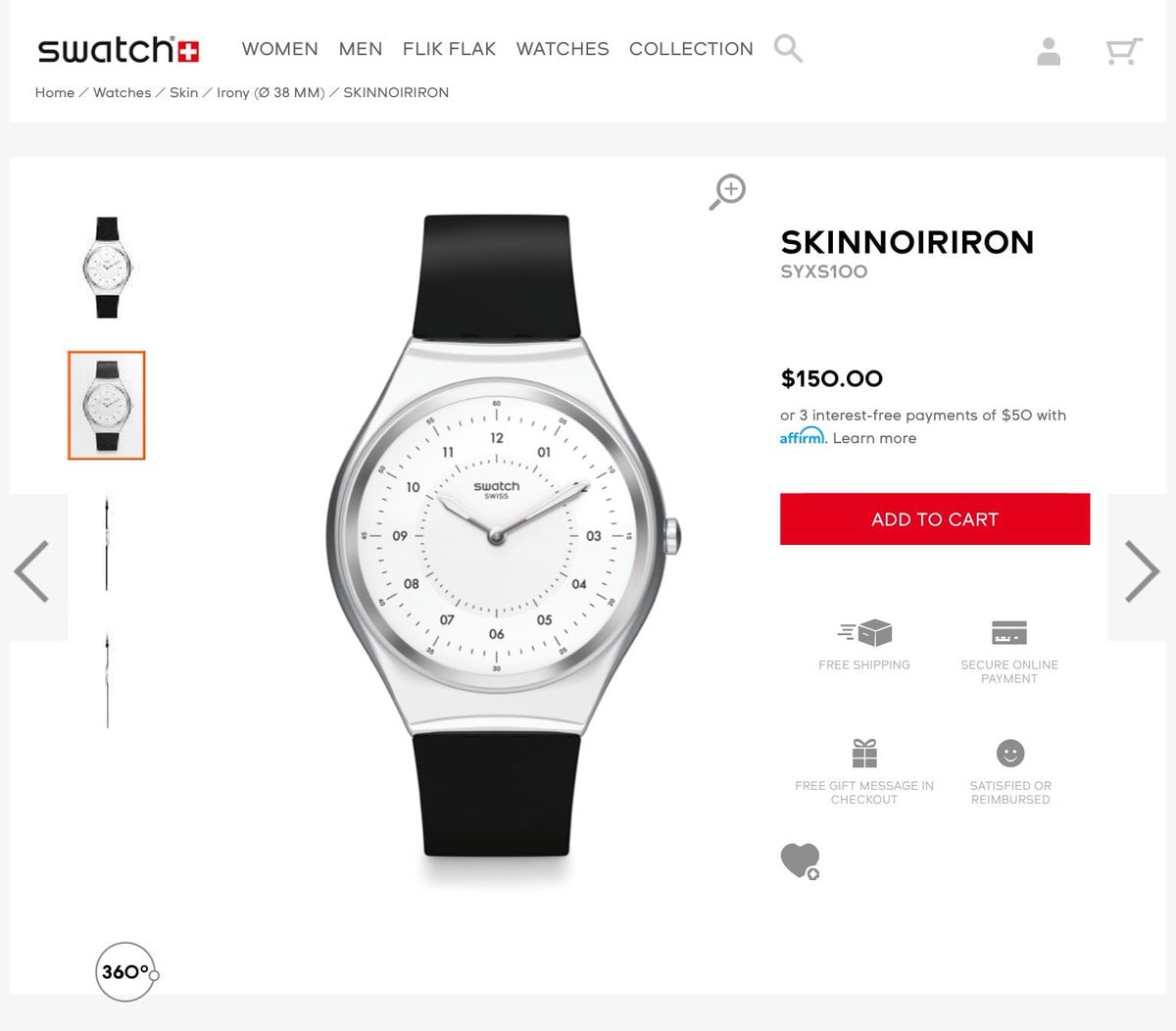This screenshot has width=1176, height=1031.
Task: Add watch to wishlist via heart icon
Action: click(800, 861)
